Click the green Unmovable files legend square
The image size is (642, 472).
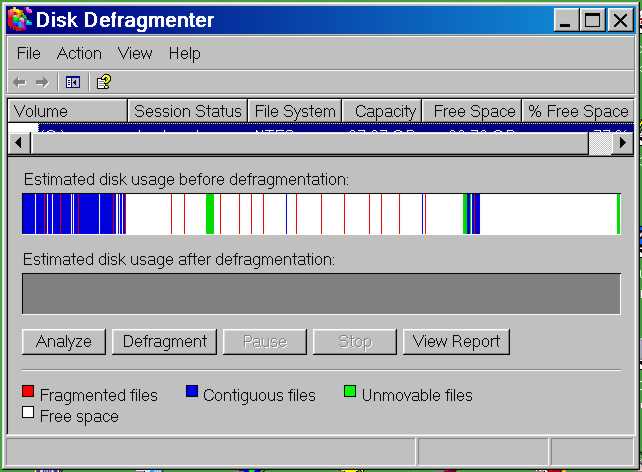[350, 392]
